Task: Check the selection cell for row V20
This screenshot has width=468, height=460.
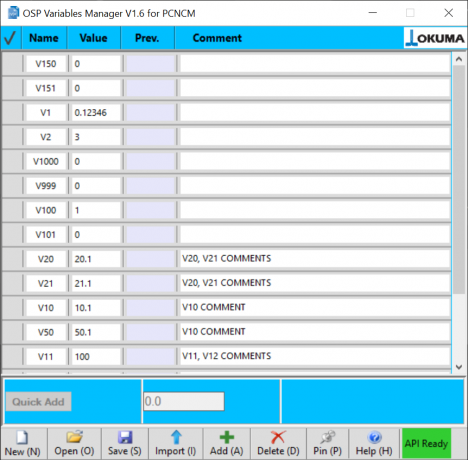Action: point(13,259)
